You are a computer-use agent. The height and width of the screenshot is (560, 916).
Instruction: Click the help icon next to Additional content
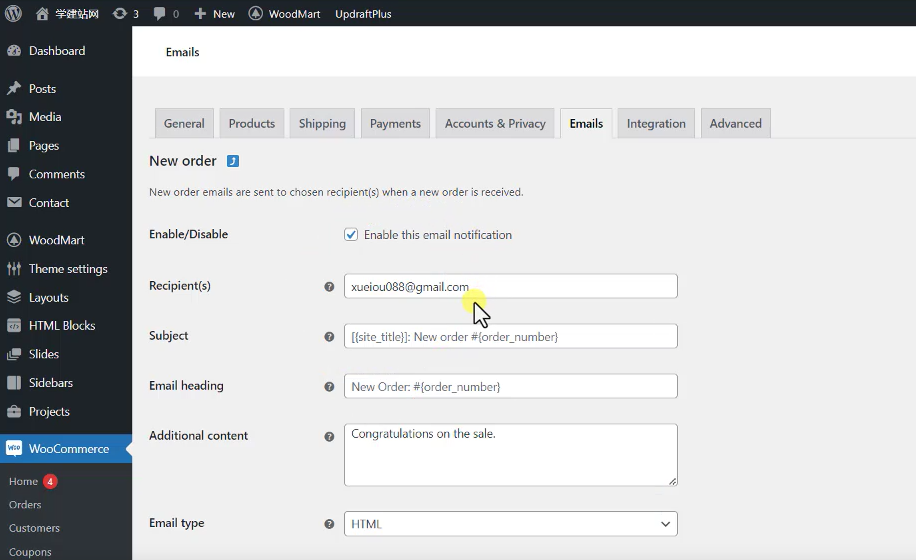click(329, 437)
